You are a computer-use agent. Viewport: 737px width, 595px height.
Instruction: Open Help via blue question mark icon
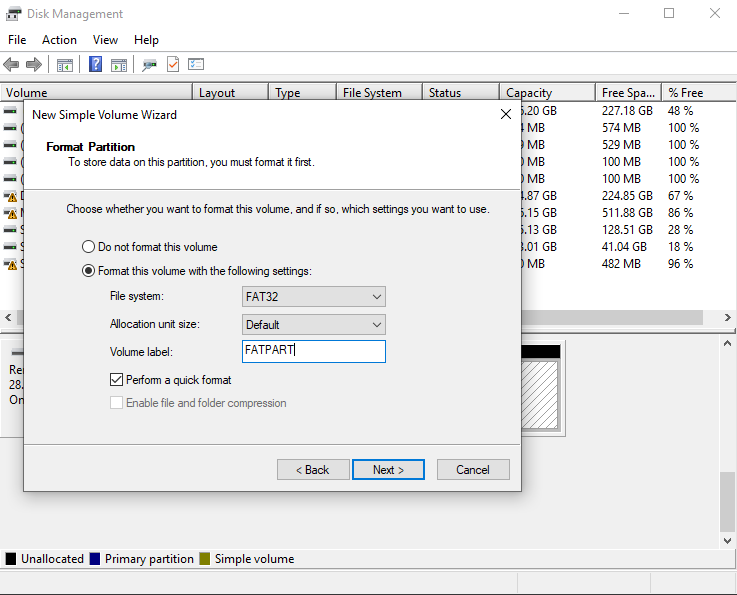click(x=96, y=65)
